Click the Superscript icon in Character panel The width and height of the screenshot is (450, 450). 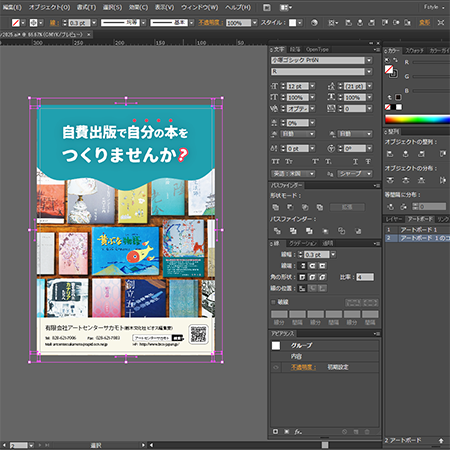click(x=315, y=162)
